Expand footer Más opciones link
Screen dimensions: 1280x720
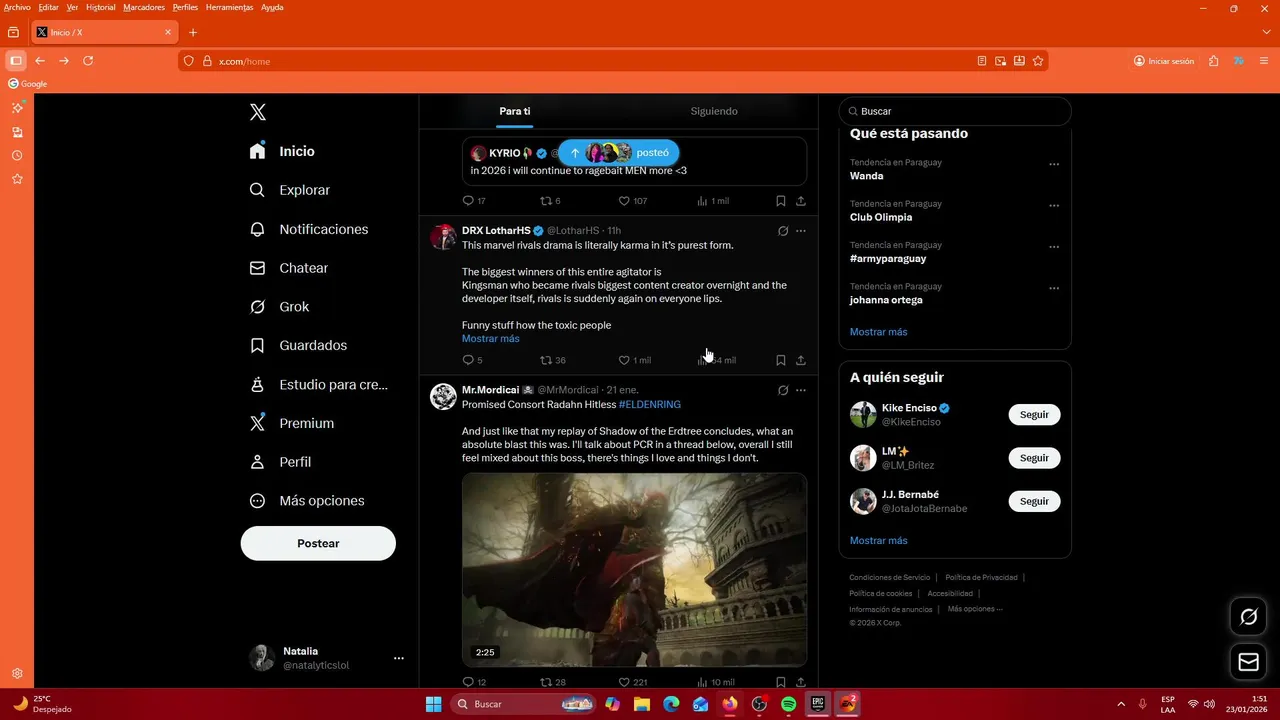975,609
